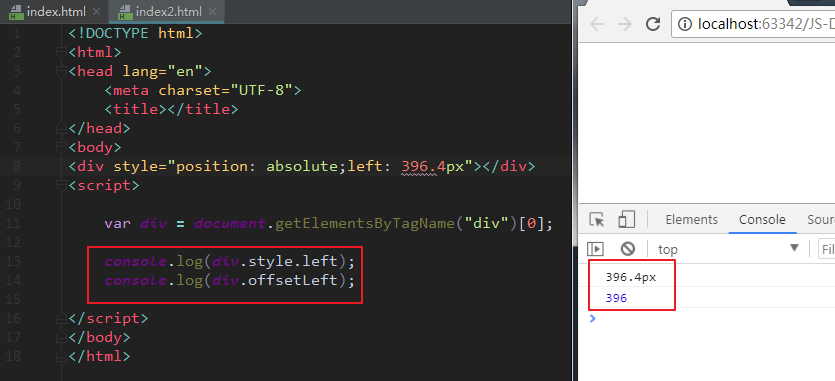The height and width of the screenshot is (381, 835).
Task: Open the Elements panel in DevTools
Action: pos(691,220)
